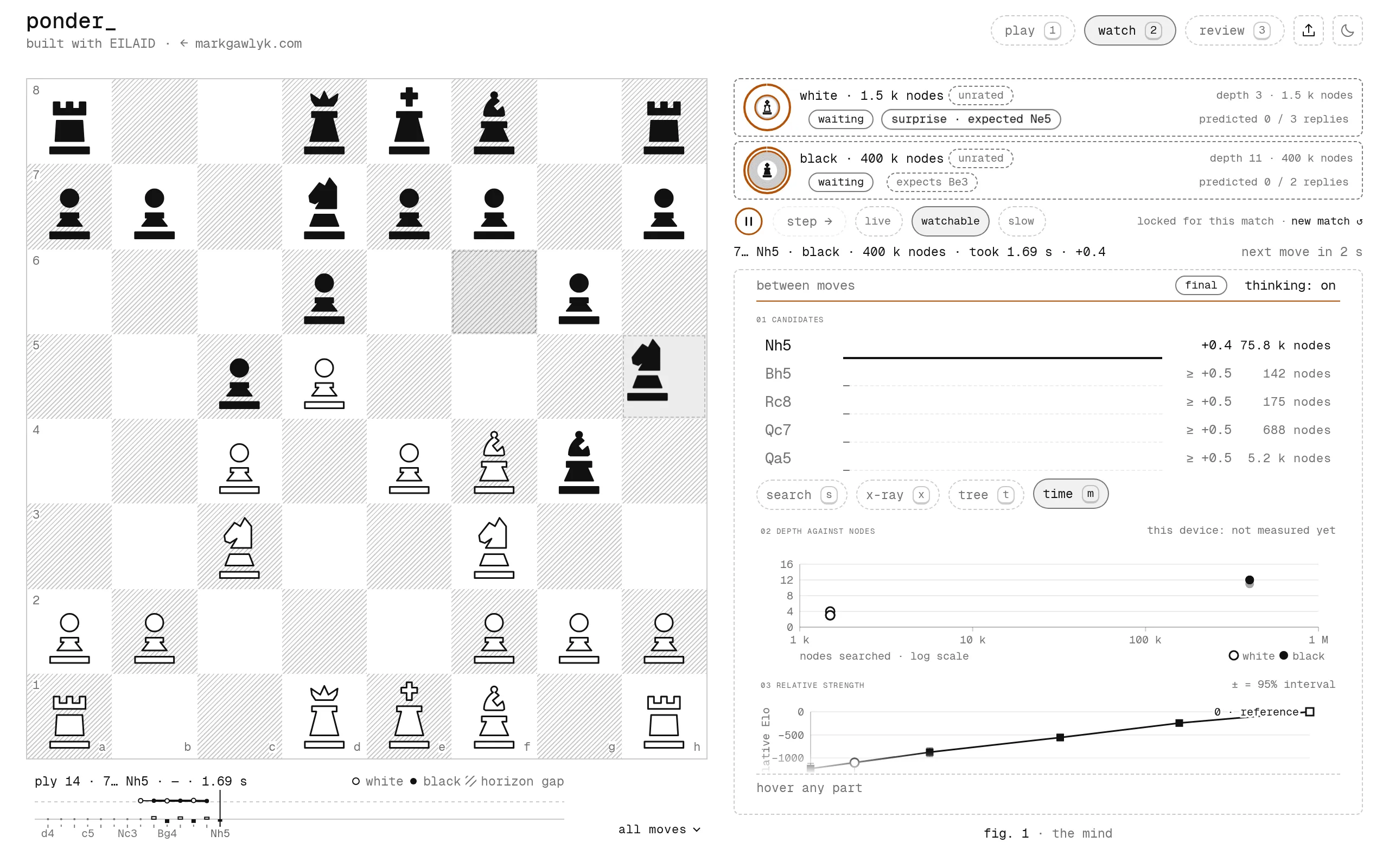Image resolution: width=1389 pixels, height=868 pixels.
Task: Switch to the play tab
Action: 1032,30
